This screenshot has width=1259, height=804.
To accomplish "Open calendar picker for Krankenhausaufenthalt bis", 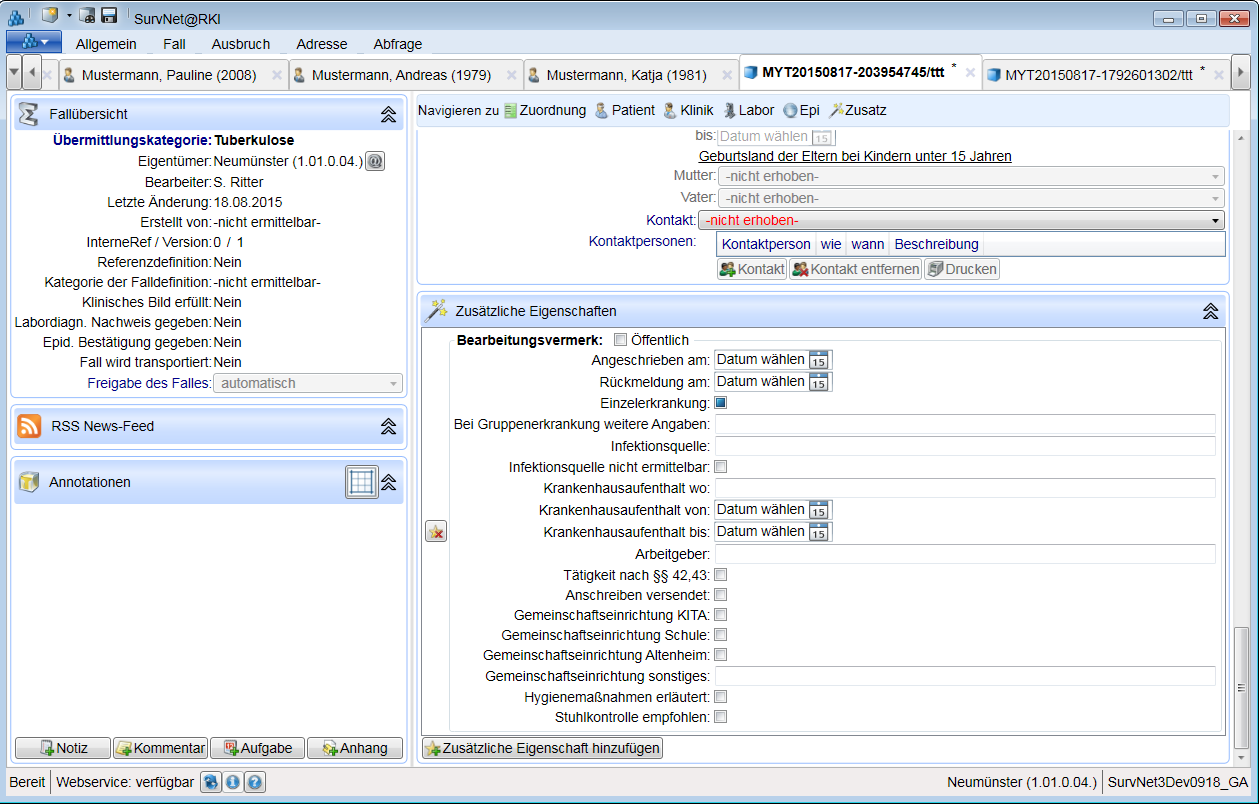I will click(818, 532).
